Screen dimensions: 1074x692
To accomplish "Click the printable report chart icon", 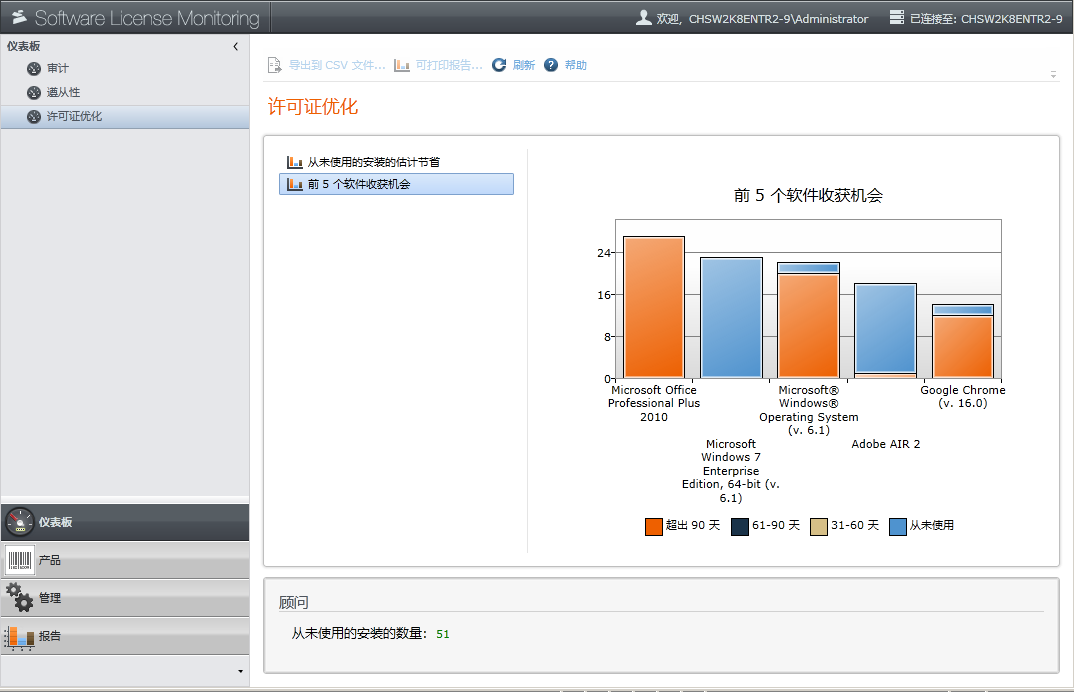I will [402, 65].
